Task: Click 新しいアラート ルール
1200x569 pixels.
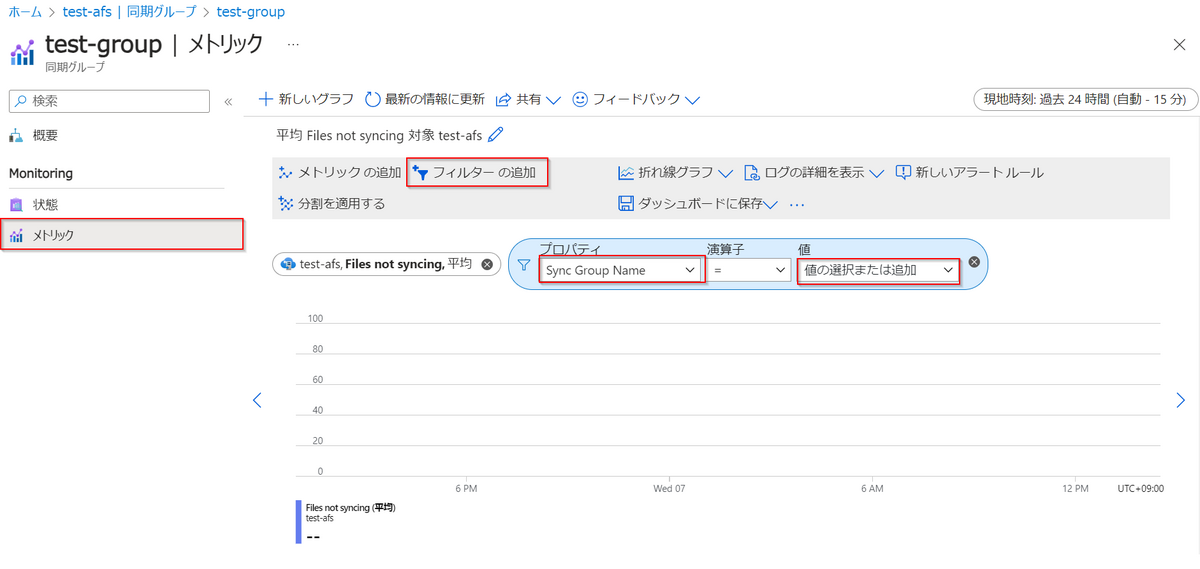Action: (x=969, y=172)
